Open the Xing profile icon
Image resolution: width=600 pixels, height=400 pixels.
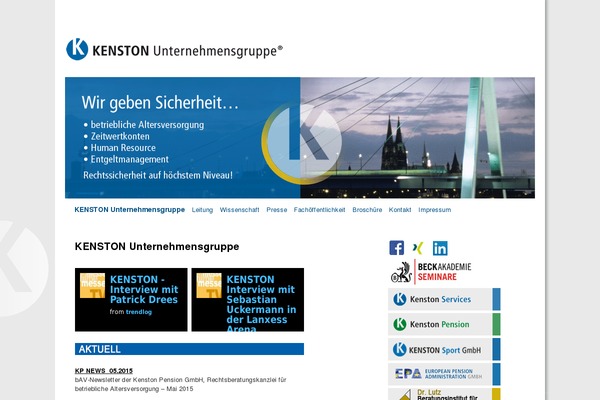418,248
